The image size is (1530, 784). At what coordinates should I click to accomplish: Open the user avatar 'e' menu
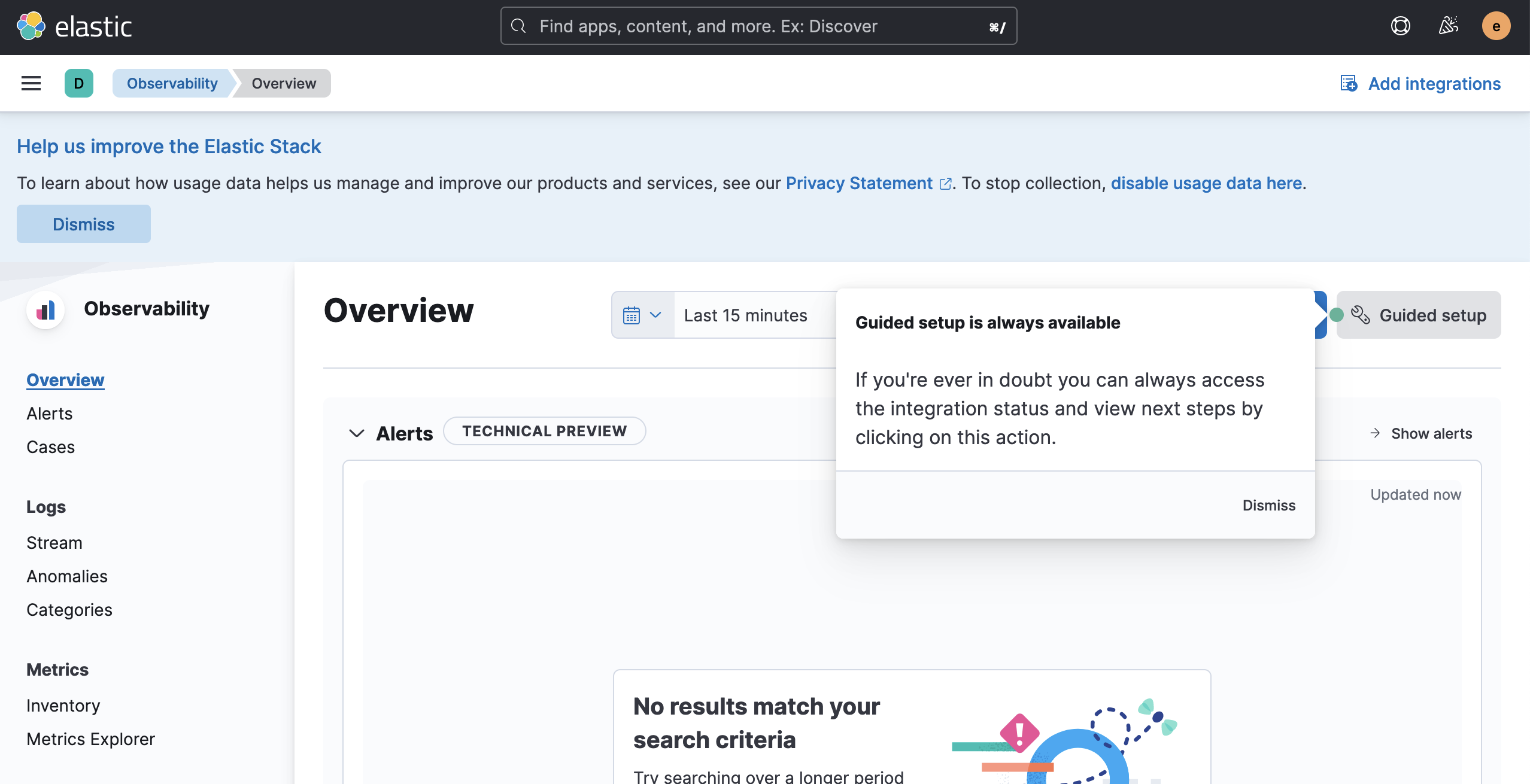(1495, 26)
